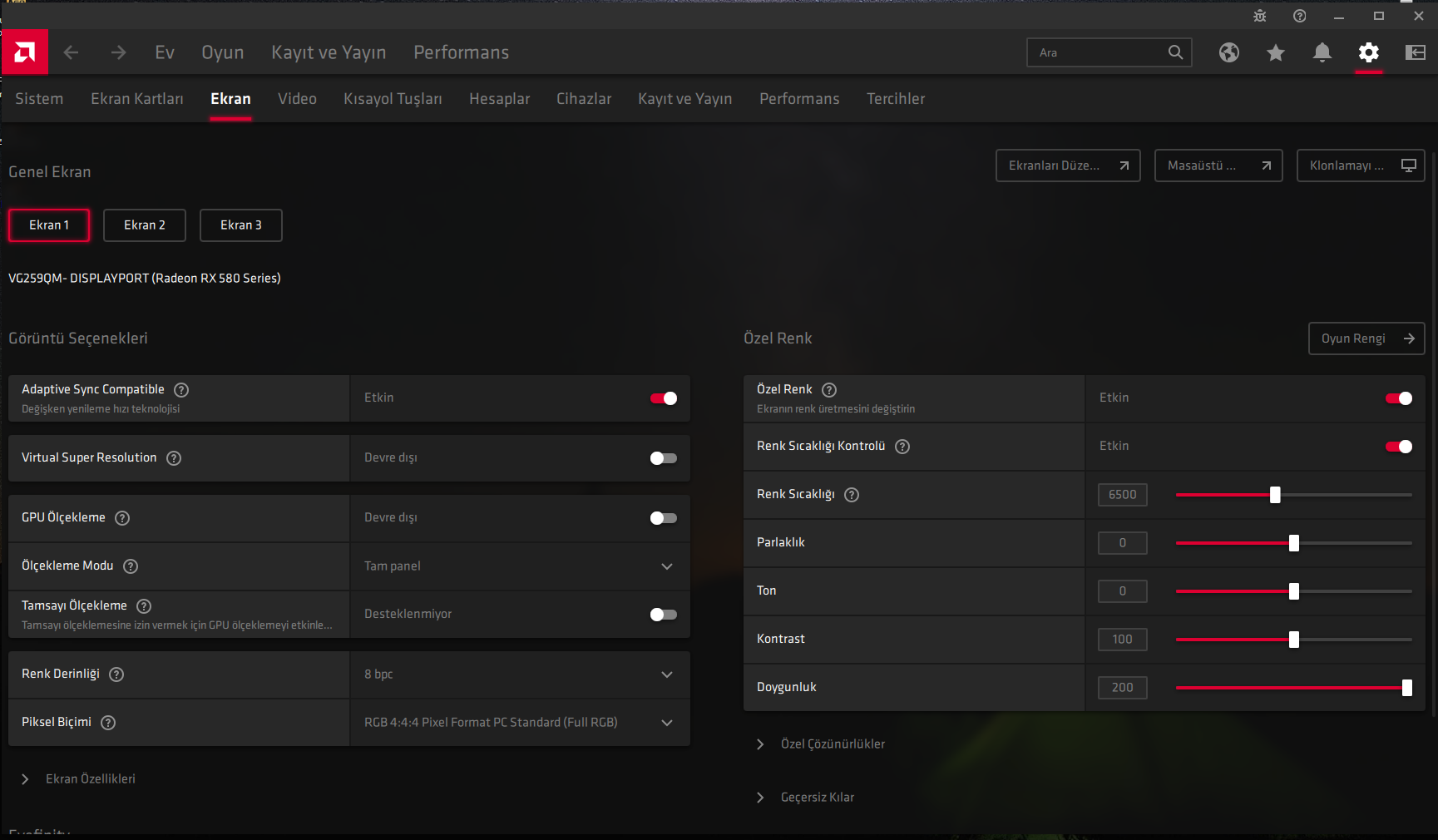This screenshot has height=840, width=1438.
Task: Select Ekran 1 button
Action: [x=49, y=225]
